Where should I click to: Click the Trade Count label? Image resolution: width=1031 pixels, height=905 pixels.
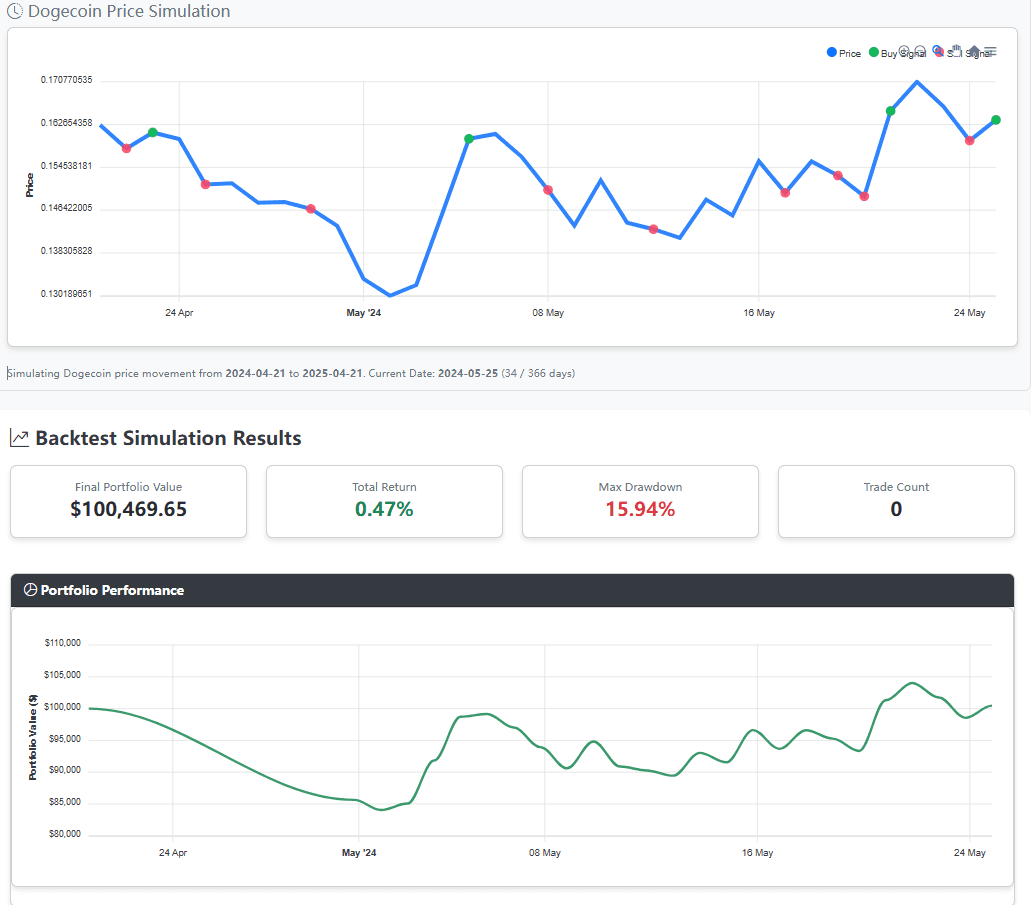(896, 487)
